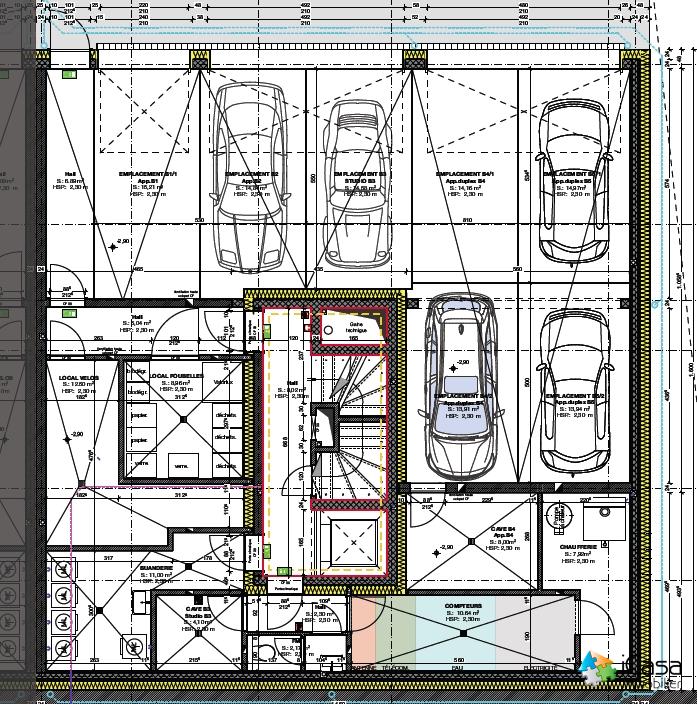Click the orange zone in Compteurs room
Viewport: 697px width, 704px height.
point(363,630)
